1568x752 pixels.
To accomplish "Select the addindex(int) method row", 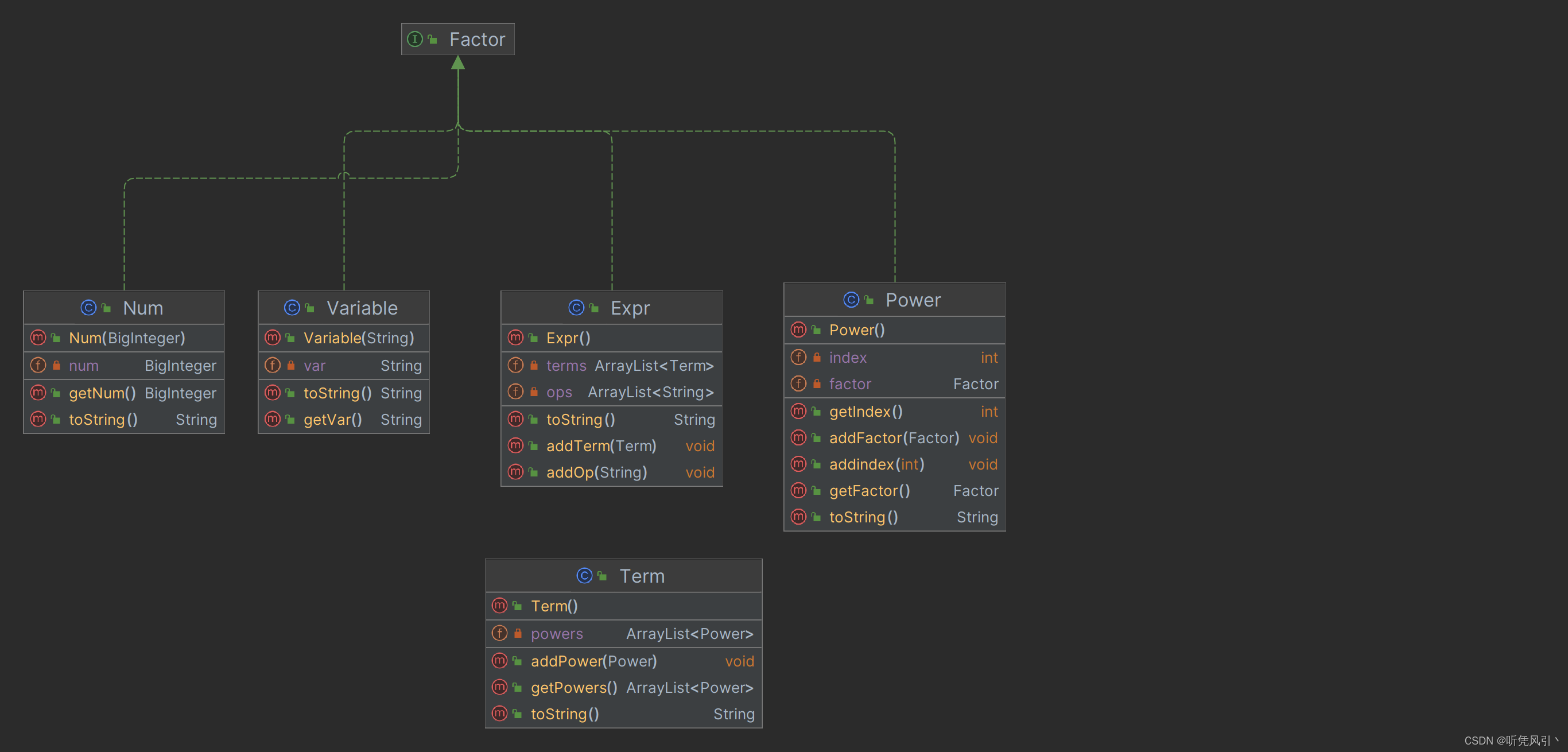I will tap(895, 464).
